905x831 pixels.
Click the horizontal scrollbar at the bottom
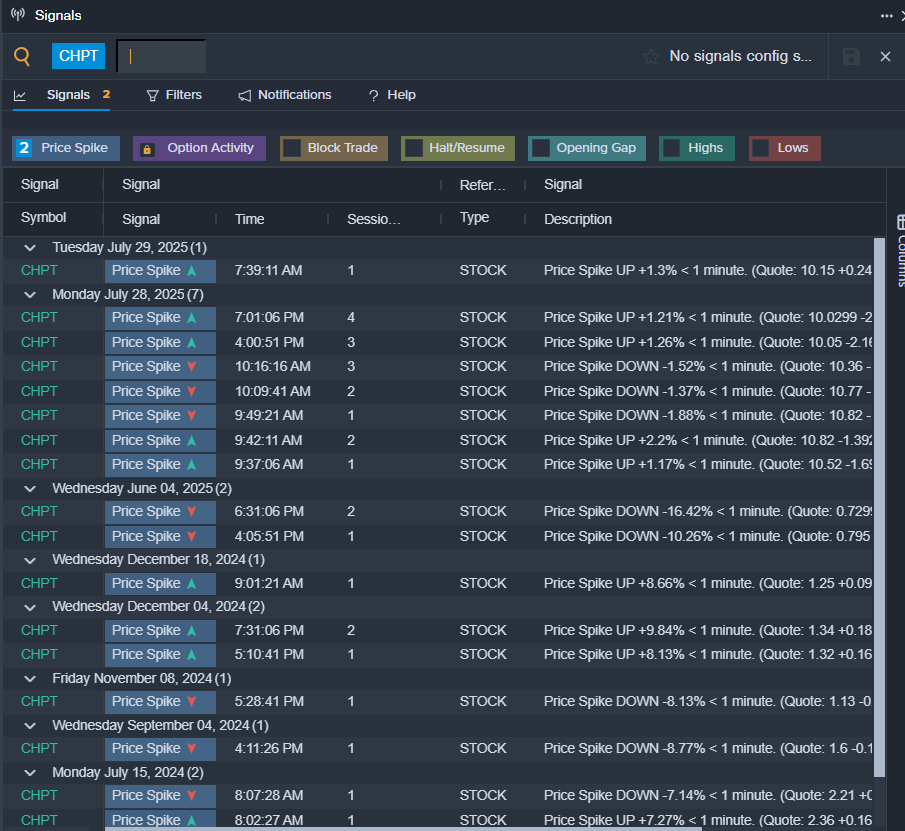tap(403, 829)
